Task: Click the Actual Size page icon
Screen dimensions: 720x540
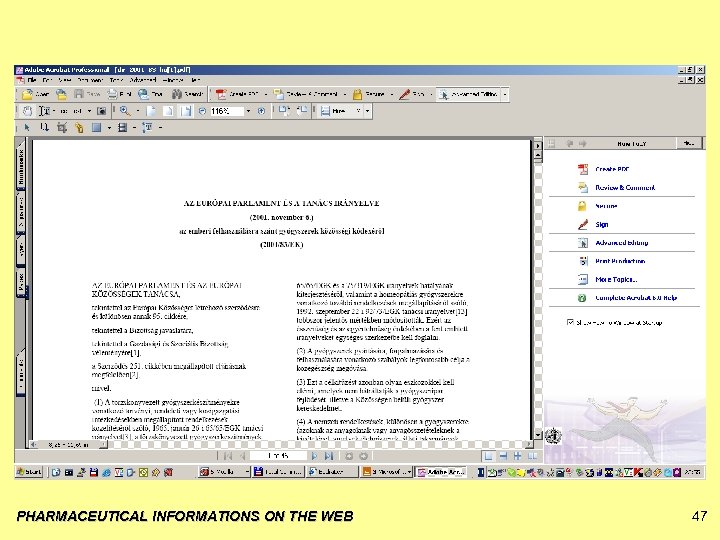Action: tap(151, 111)
